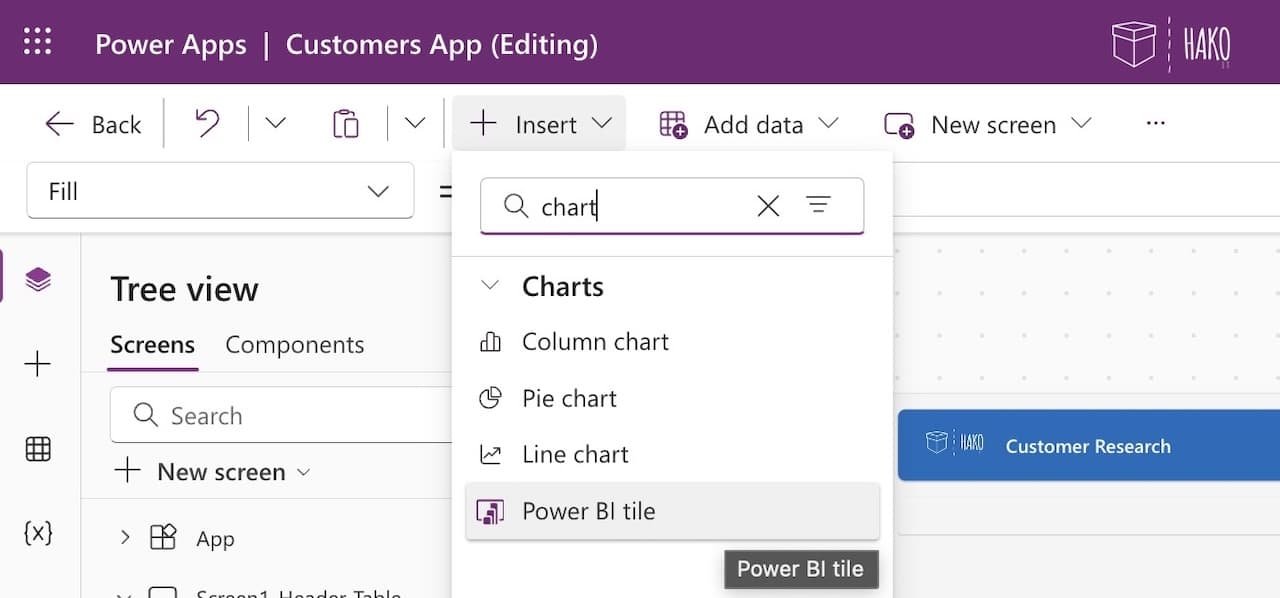Collapse the Charts section in Insert
The width and height of the screenshot is (1280, 598).
coord(490,286)
